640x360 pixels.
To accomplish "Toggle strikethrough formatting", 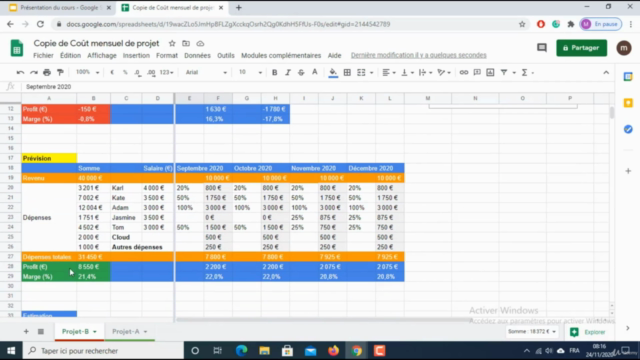I will coord(301,72).
